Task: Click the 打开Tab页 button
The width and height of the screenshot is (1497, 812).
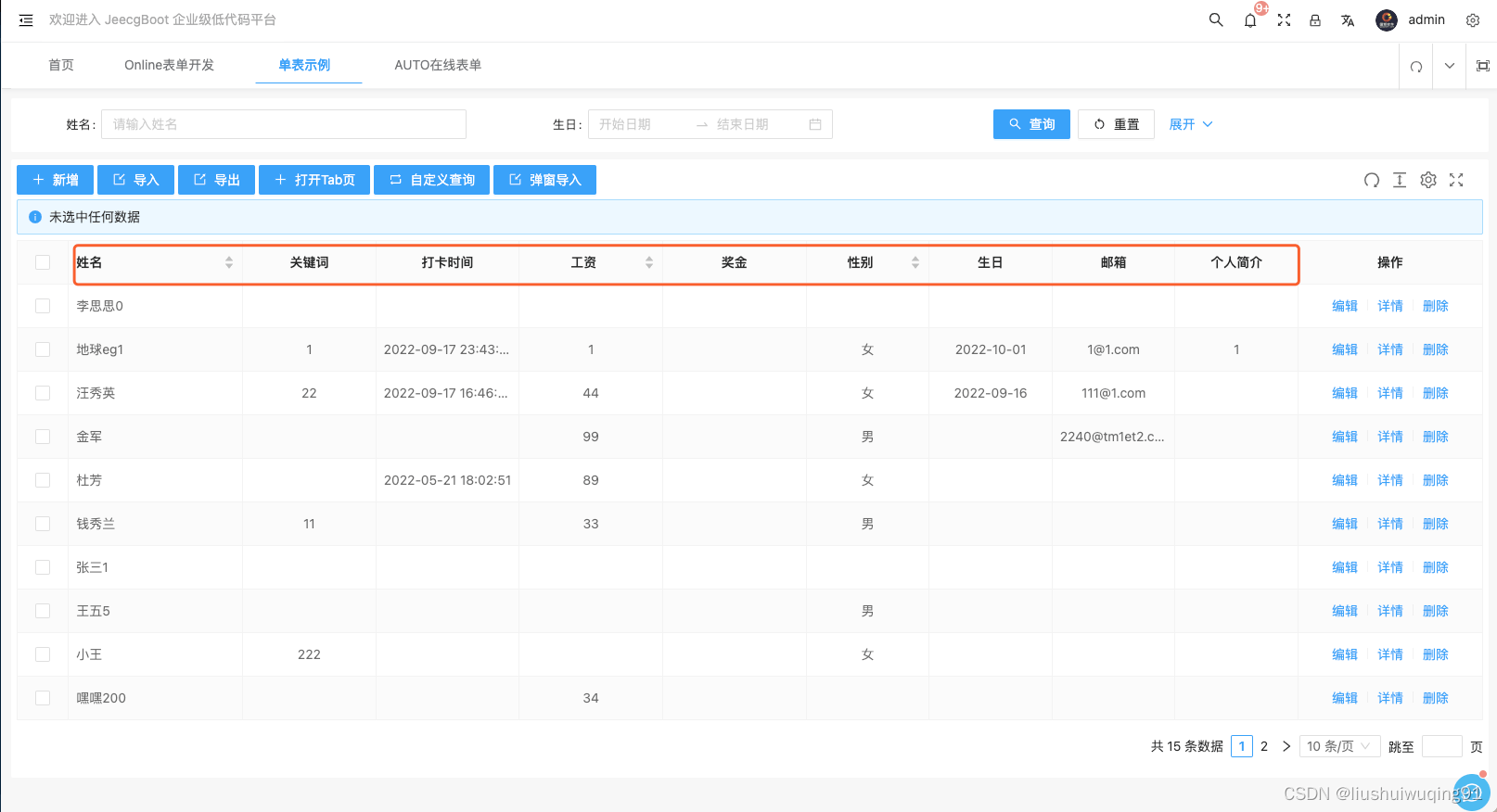Action: (x=314, y=180)
